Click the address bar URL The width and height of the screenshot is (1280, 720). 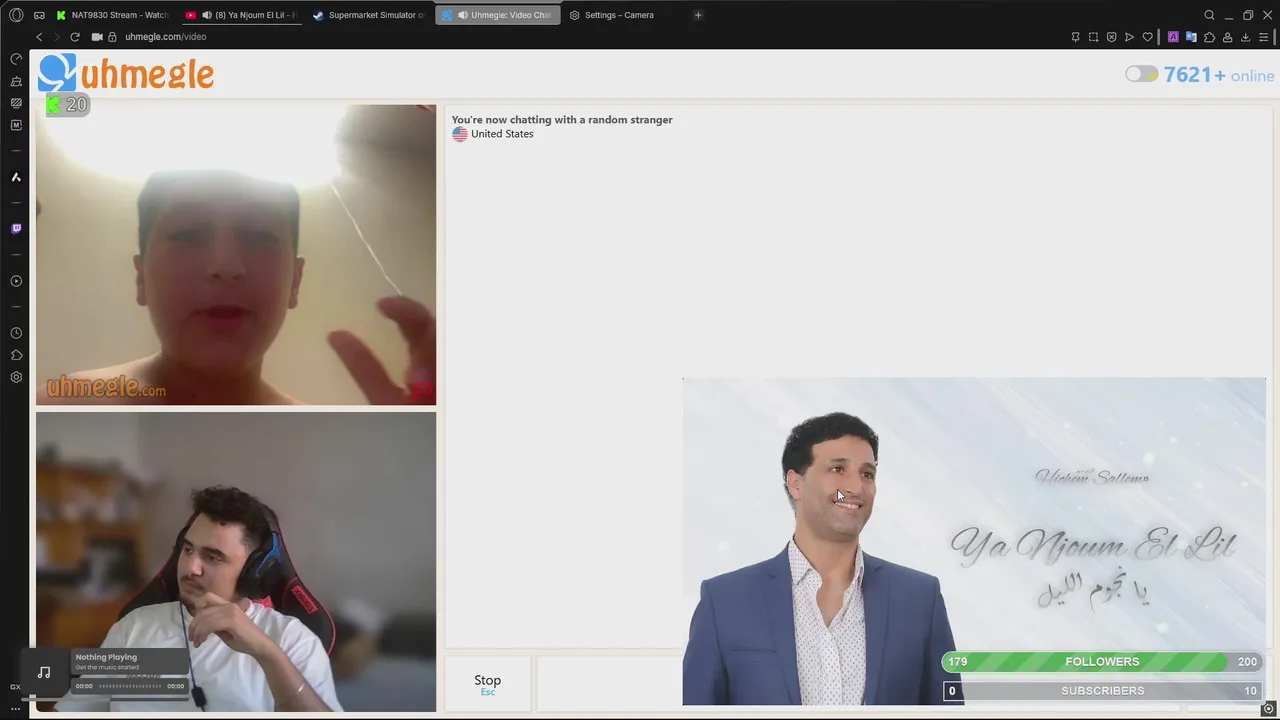(x=166, y=37)
